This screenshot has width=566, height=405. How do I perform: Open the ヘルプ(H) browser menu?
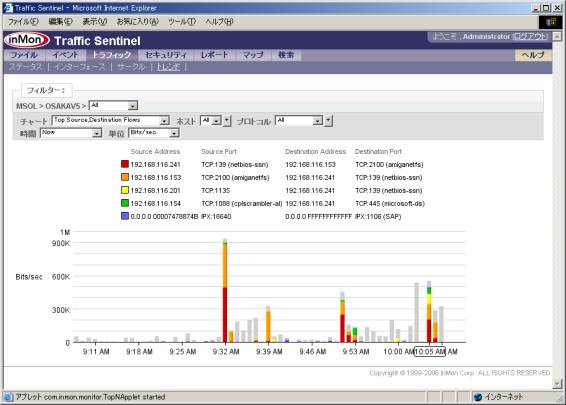pyautogui.click(x=219, y=22)
